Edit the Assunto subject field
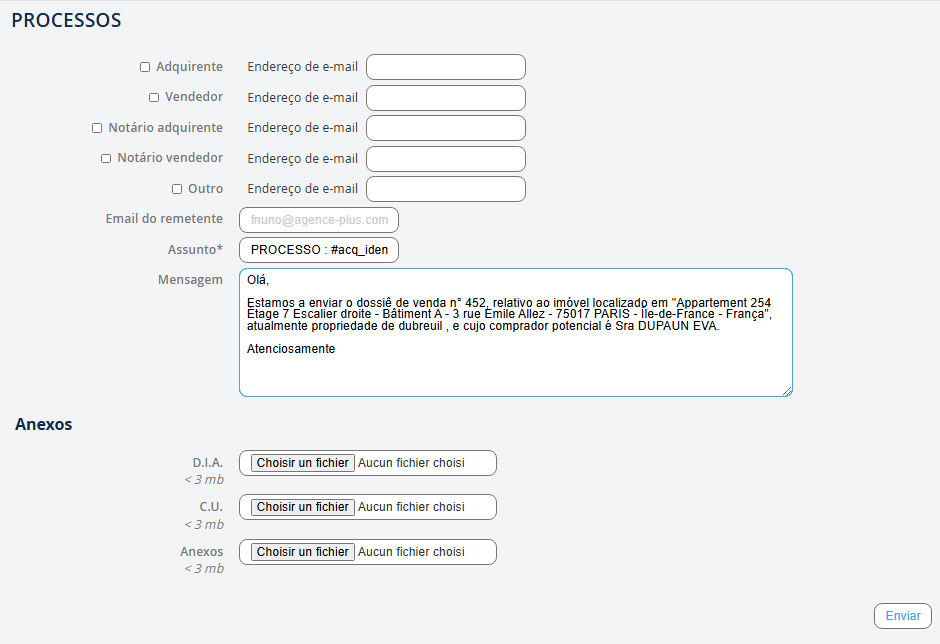Image resolution: width=940 pixels, height=644 pixels. [319, 250]
